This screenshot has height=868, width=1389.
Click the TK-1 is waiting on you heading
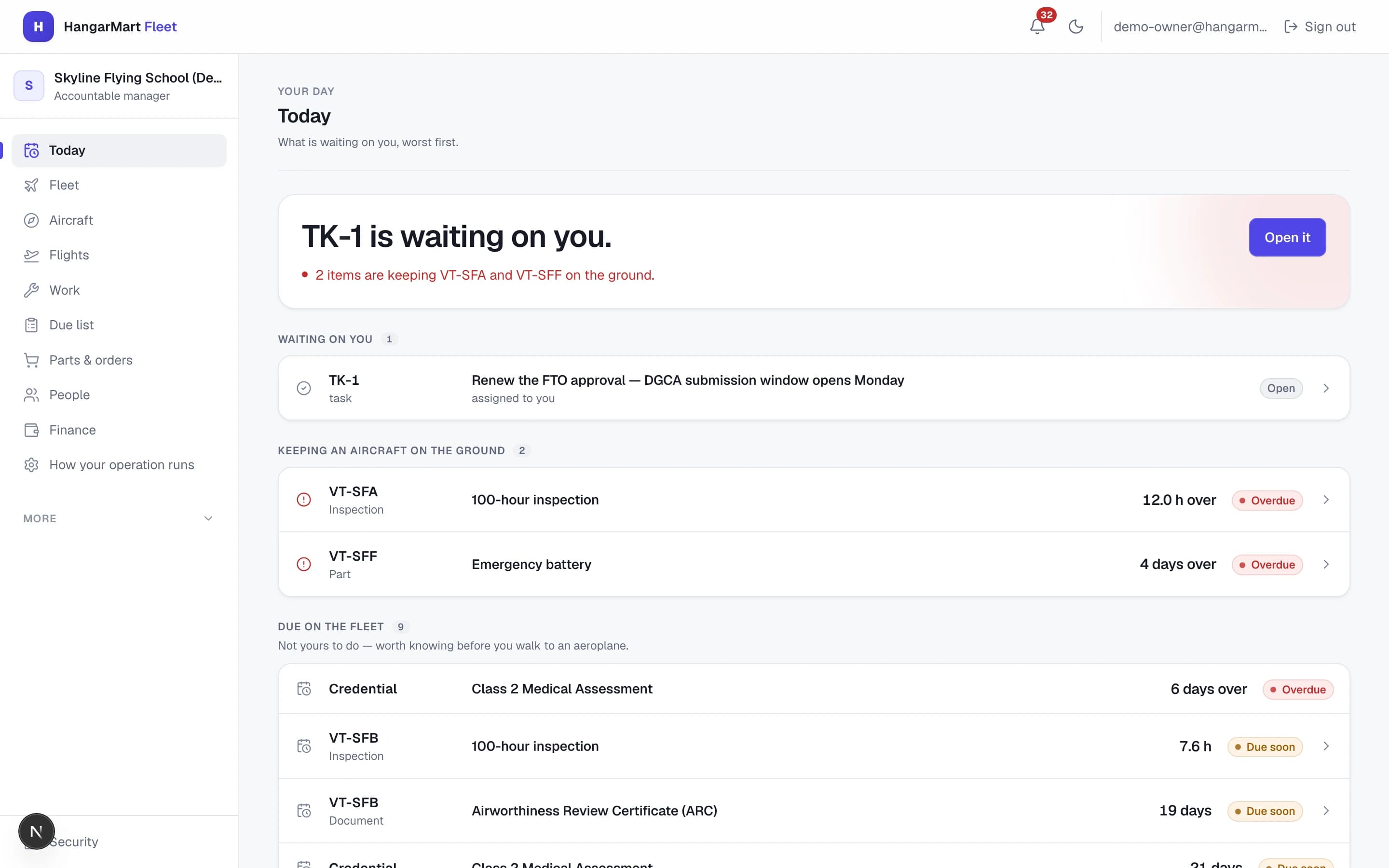click(x=457, y=236)
